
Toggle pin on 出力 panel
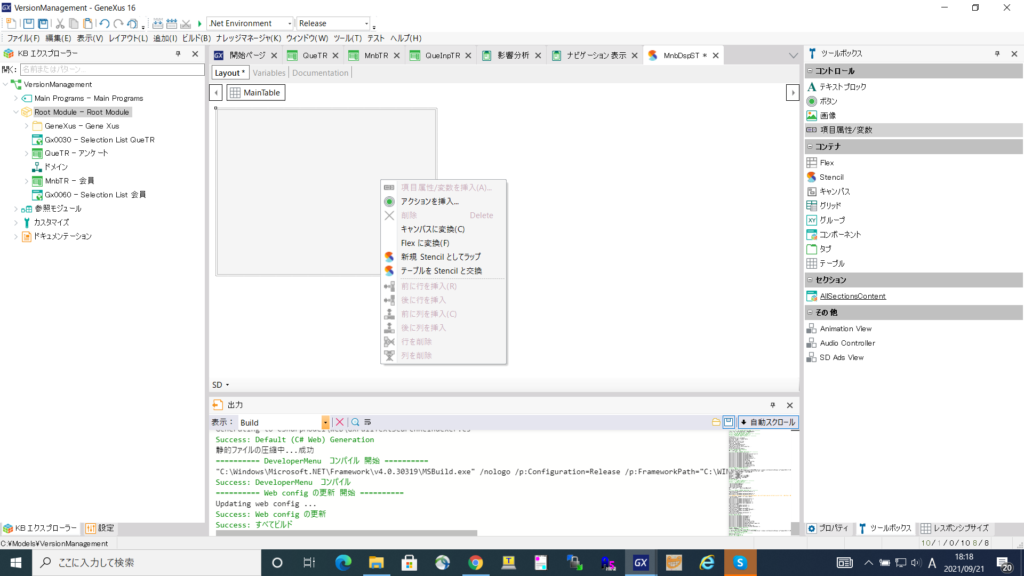(x=773, y=405)
